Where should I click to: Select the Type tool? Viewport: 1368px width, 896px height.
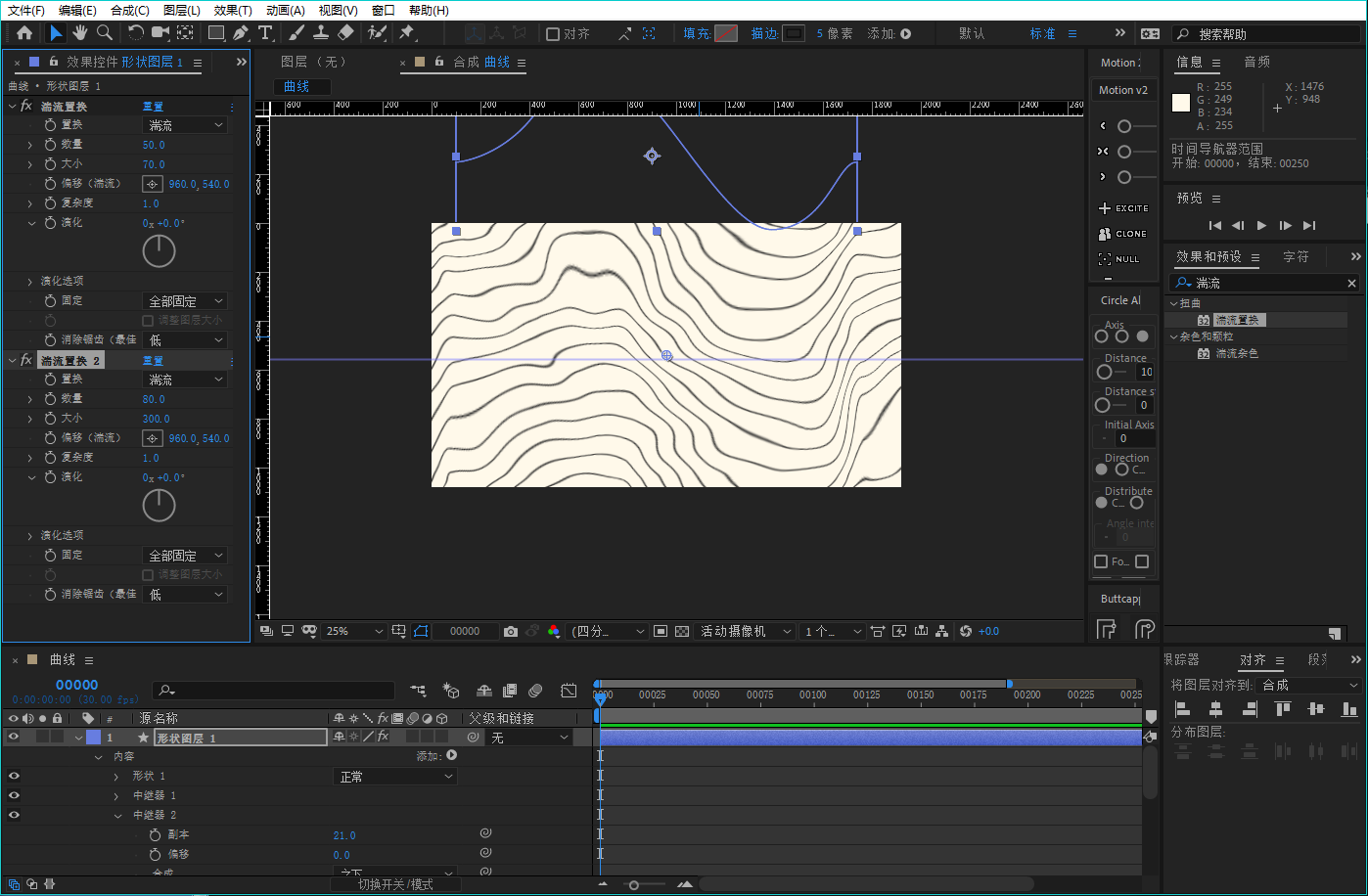[x=265, y=33]
